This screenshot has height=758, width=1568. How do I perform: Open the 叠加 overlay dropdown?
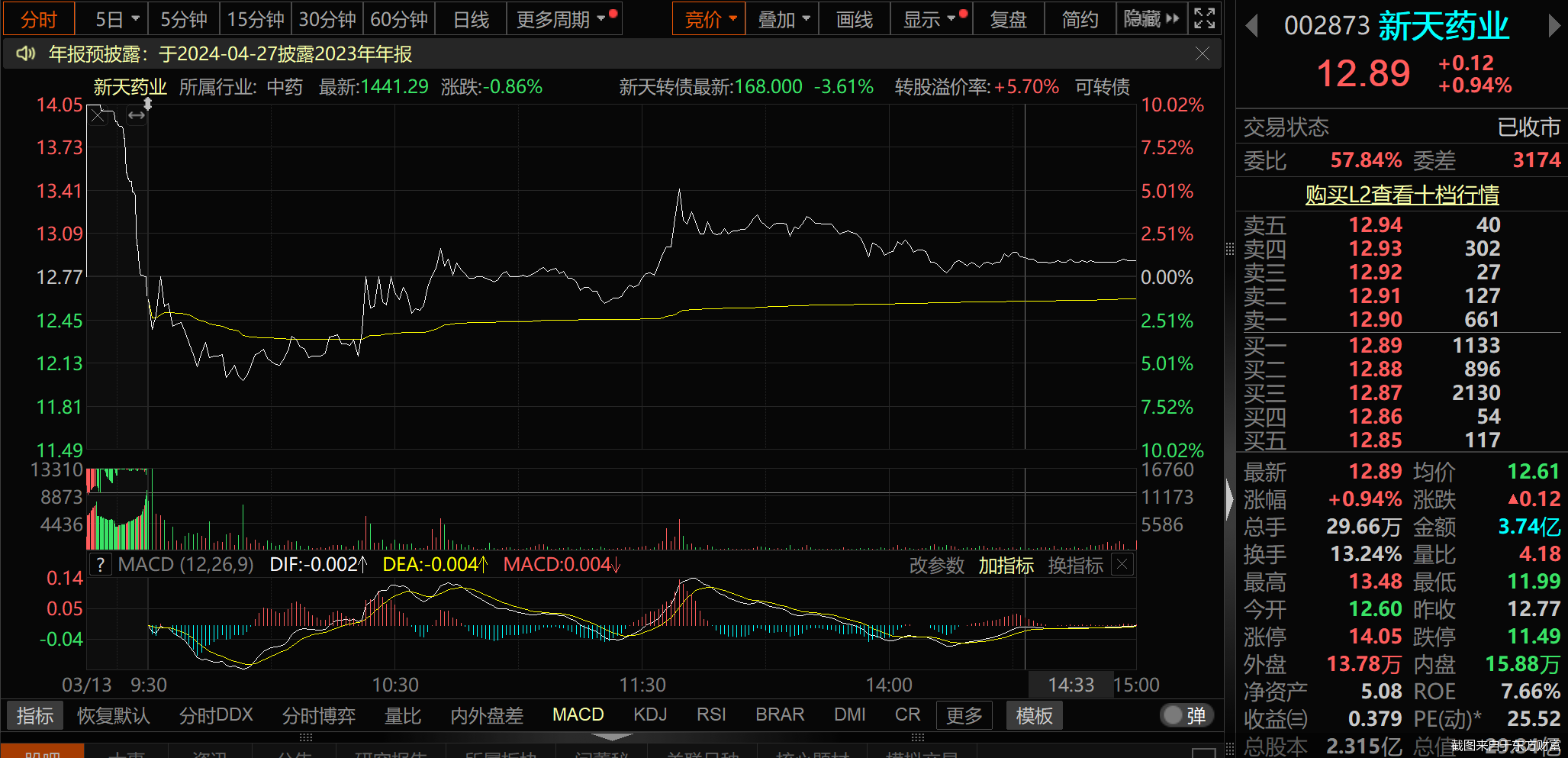[782, 19]
